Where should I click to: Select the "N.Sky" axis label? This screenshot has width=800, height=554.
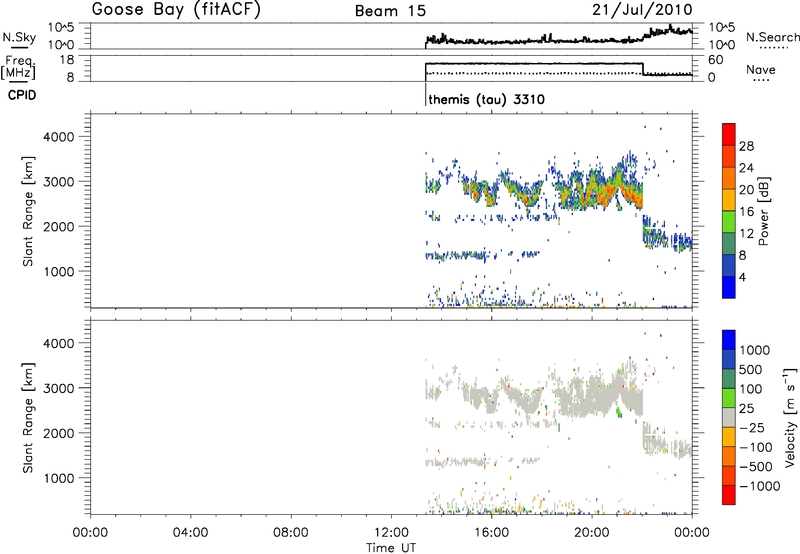pos(19,37)
